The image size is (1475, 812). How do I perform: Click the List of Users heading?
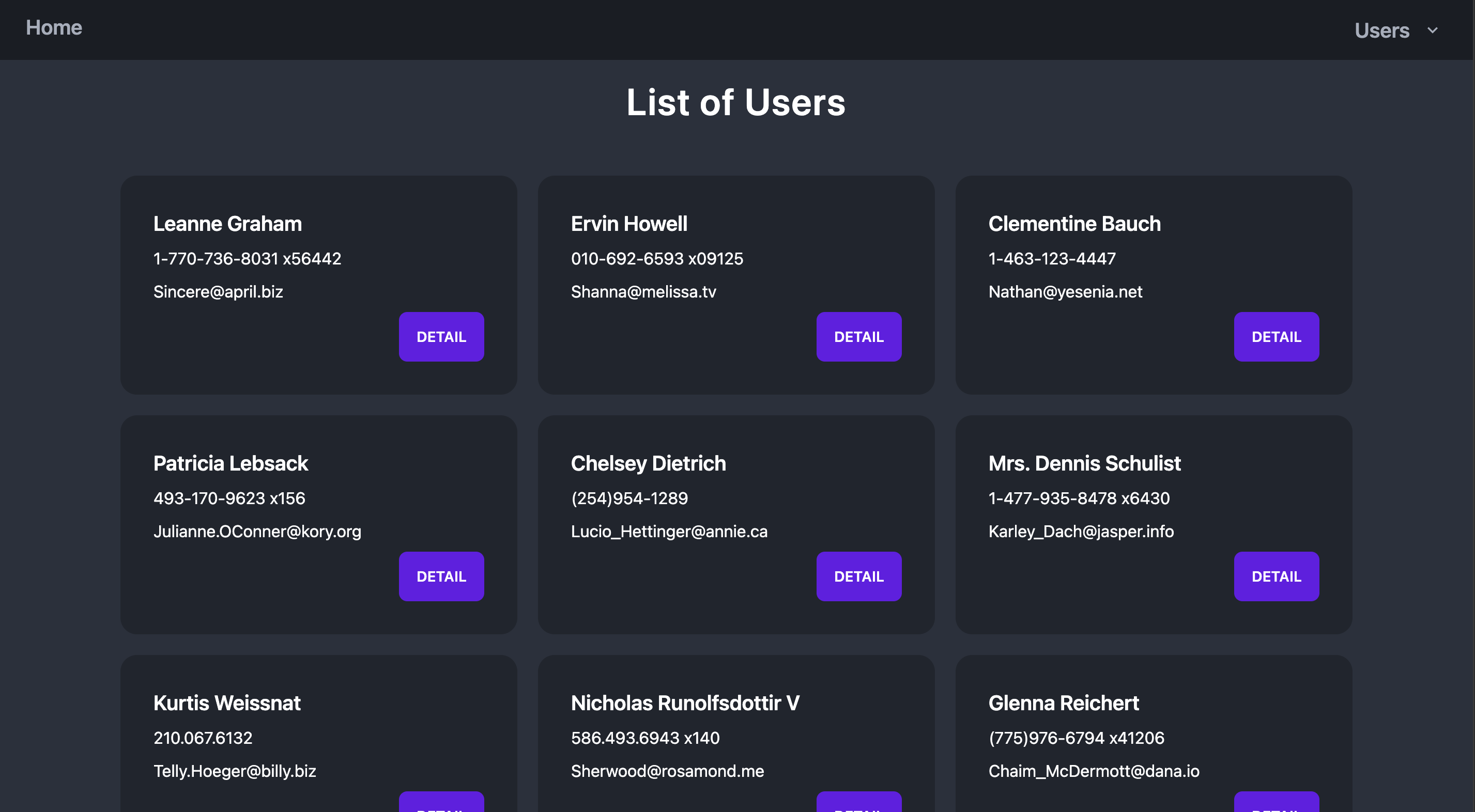[736, 102]
